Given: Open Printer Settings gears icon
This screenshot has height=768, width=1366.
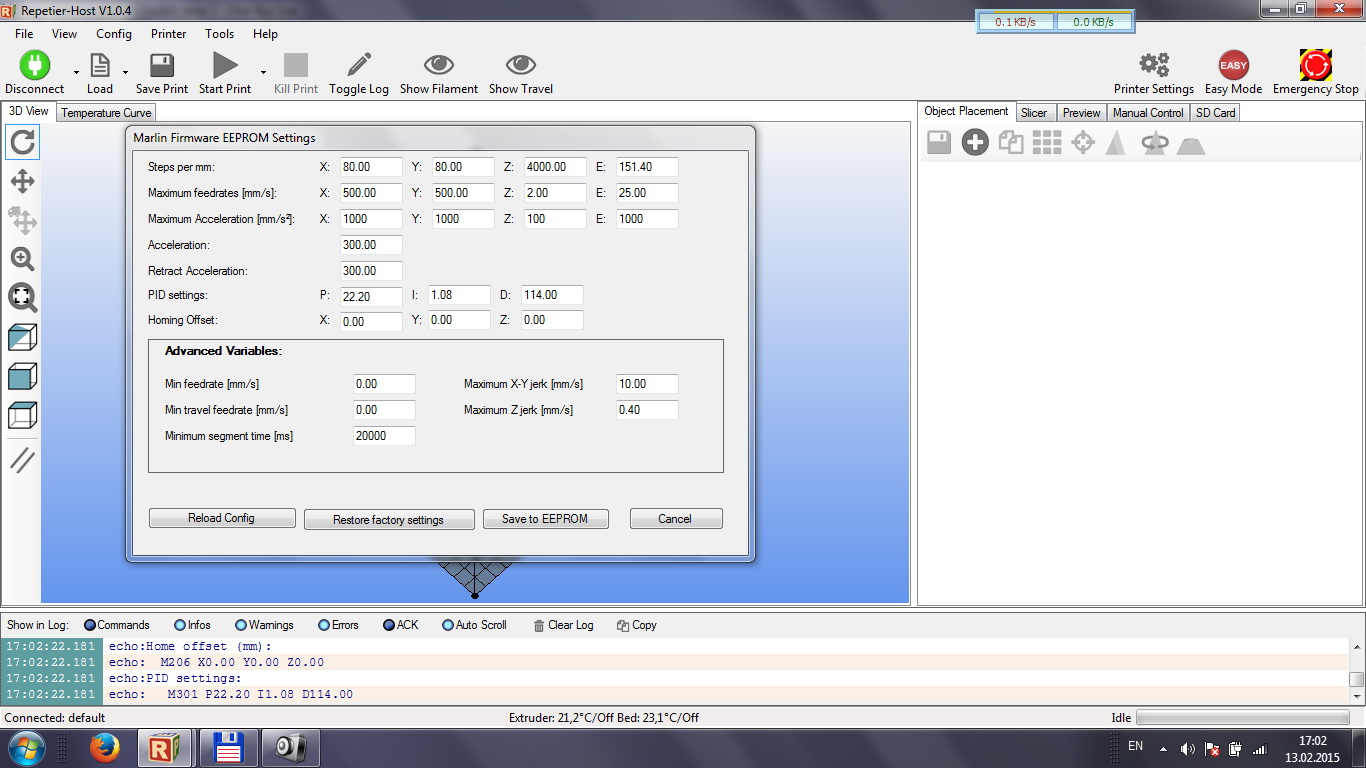Looking at the screenshot, I should tap(1154, 65).
